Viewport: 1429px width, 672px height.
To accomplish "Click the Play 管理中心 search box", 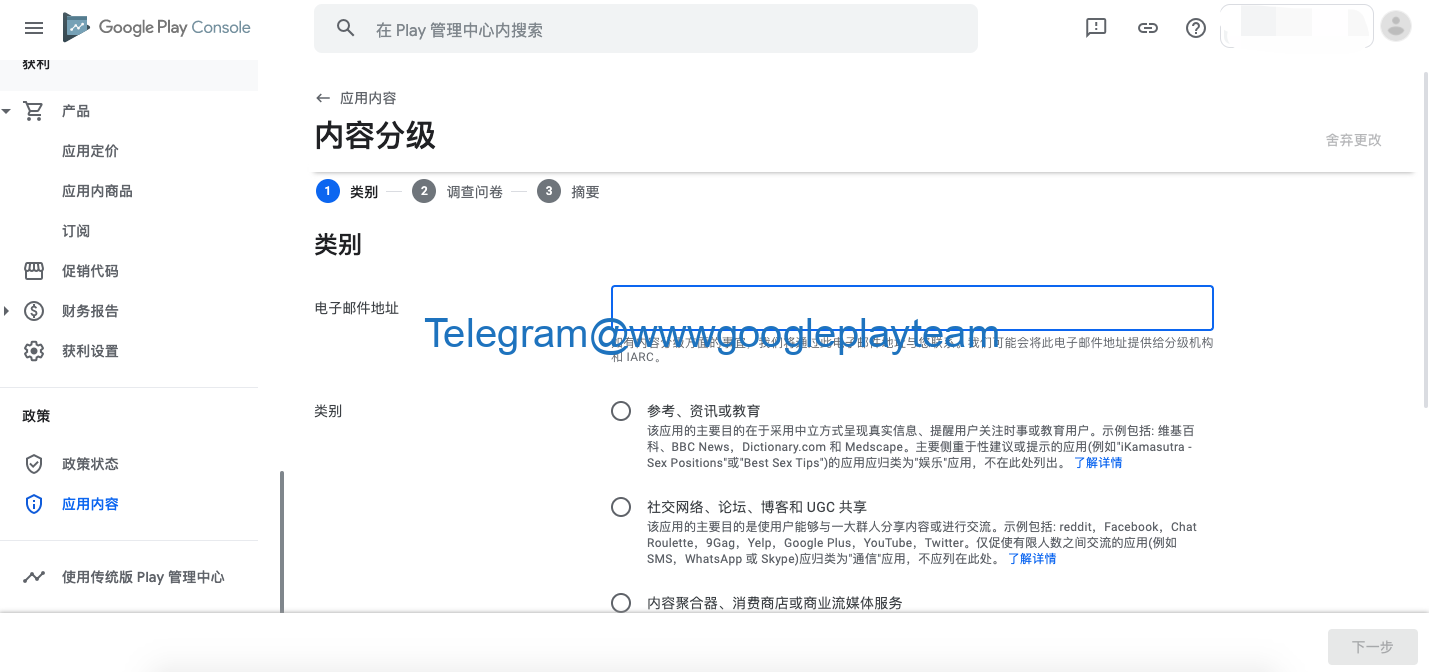I will pyautogui.click(x=646, y=29).
